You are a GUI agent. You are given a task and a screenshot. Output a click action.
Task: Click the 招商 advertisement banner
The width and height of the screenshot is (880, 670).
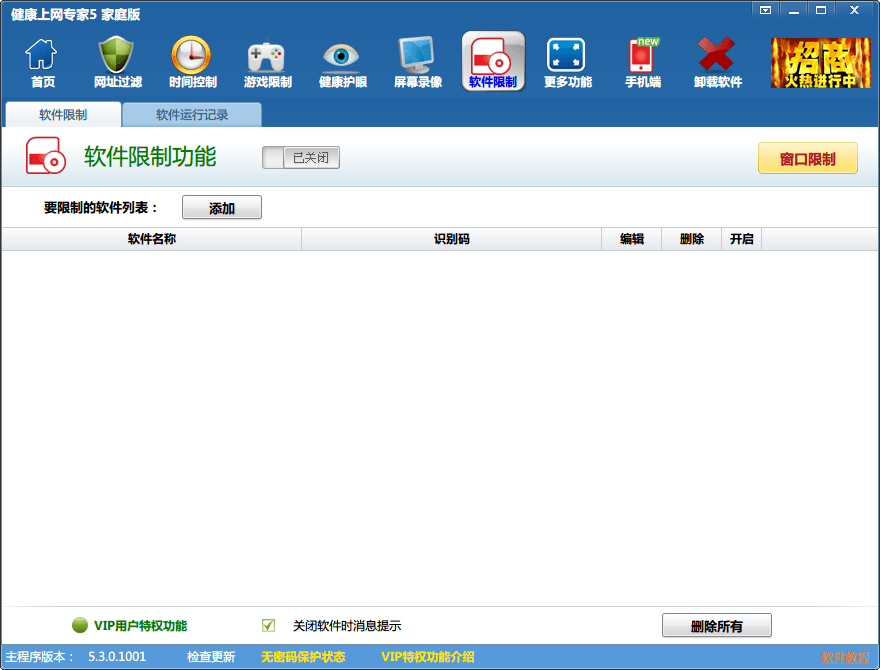pyautogui.click(x=820, y=63)
